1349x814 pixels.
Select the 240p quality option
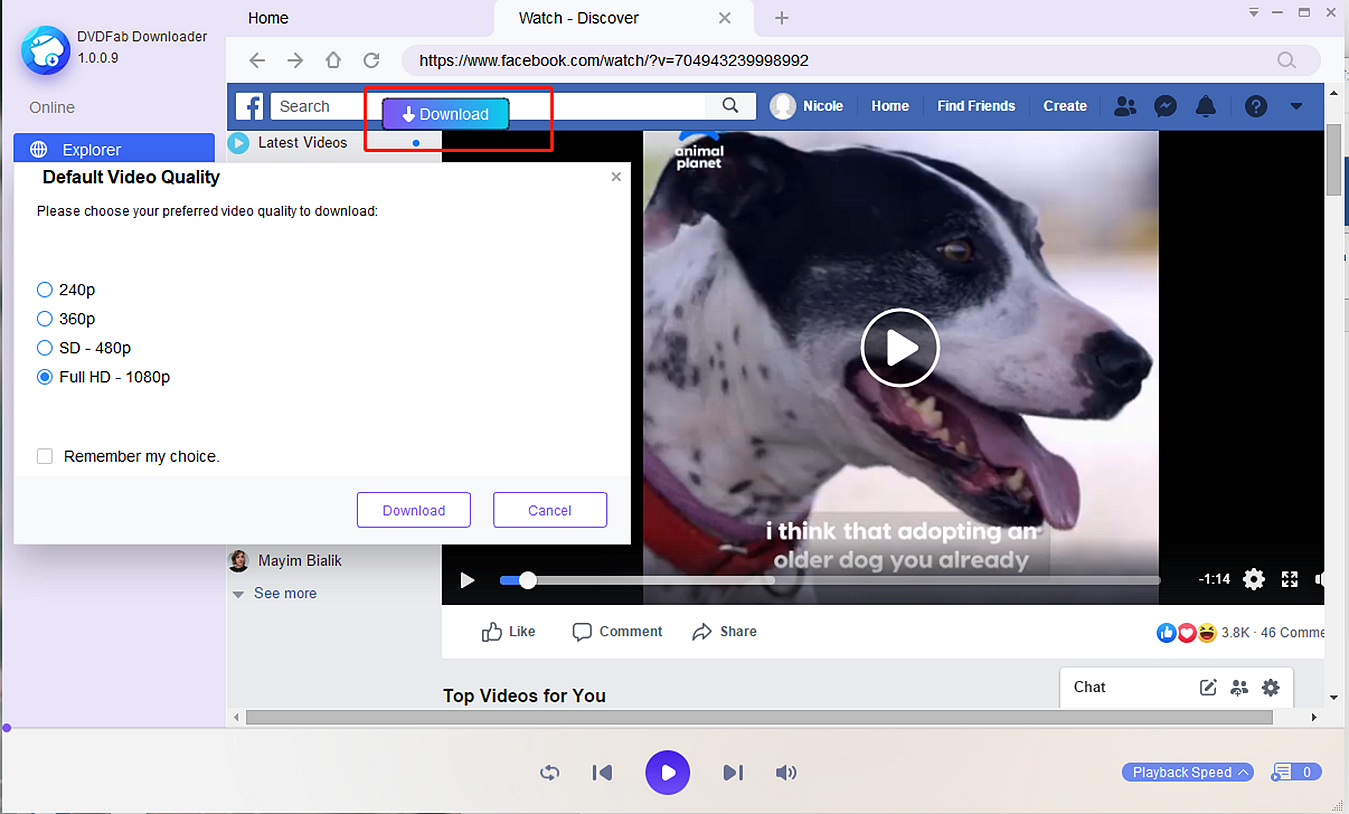click(x=44, y=290)
